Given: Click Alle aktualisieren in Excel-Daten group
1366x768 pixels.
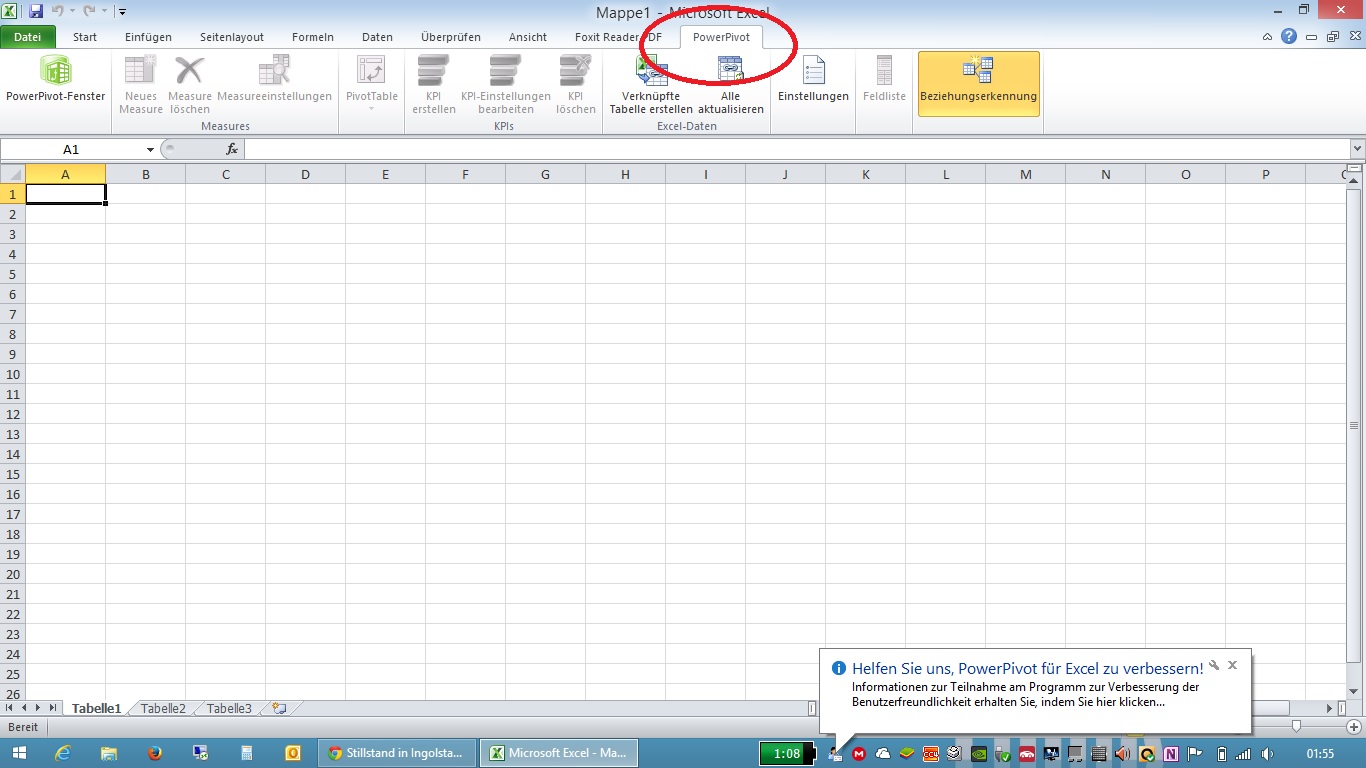Looking at the screenshot, I should 730,86.
